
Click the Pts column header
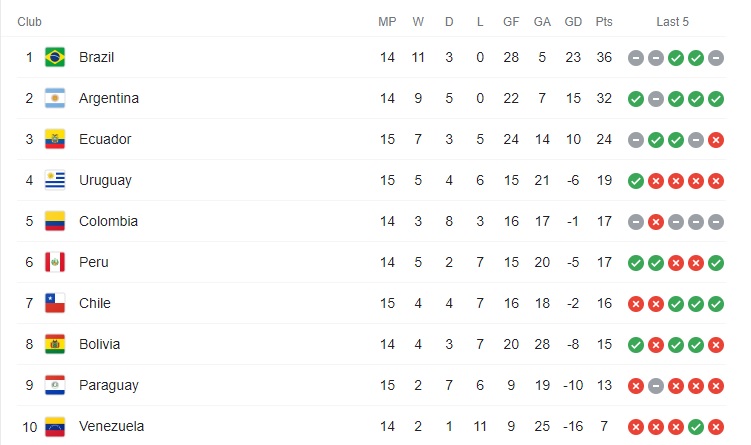(604, 22)
